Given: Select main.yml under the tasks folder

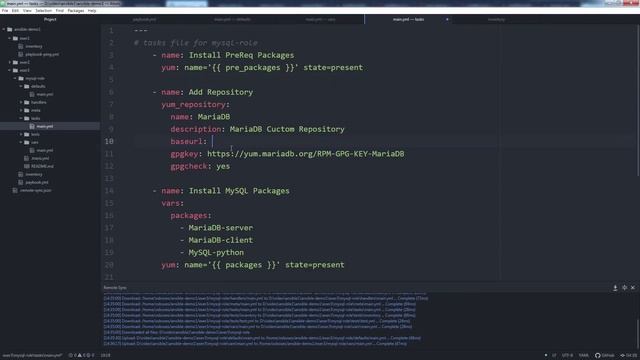Looking at the screenshot, I should pyautogui.click(x=45, y=126).
